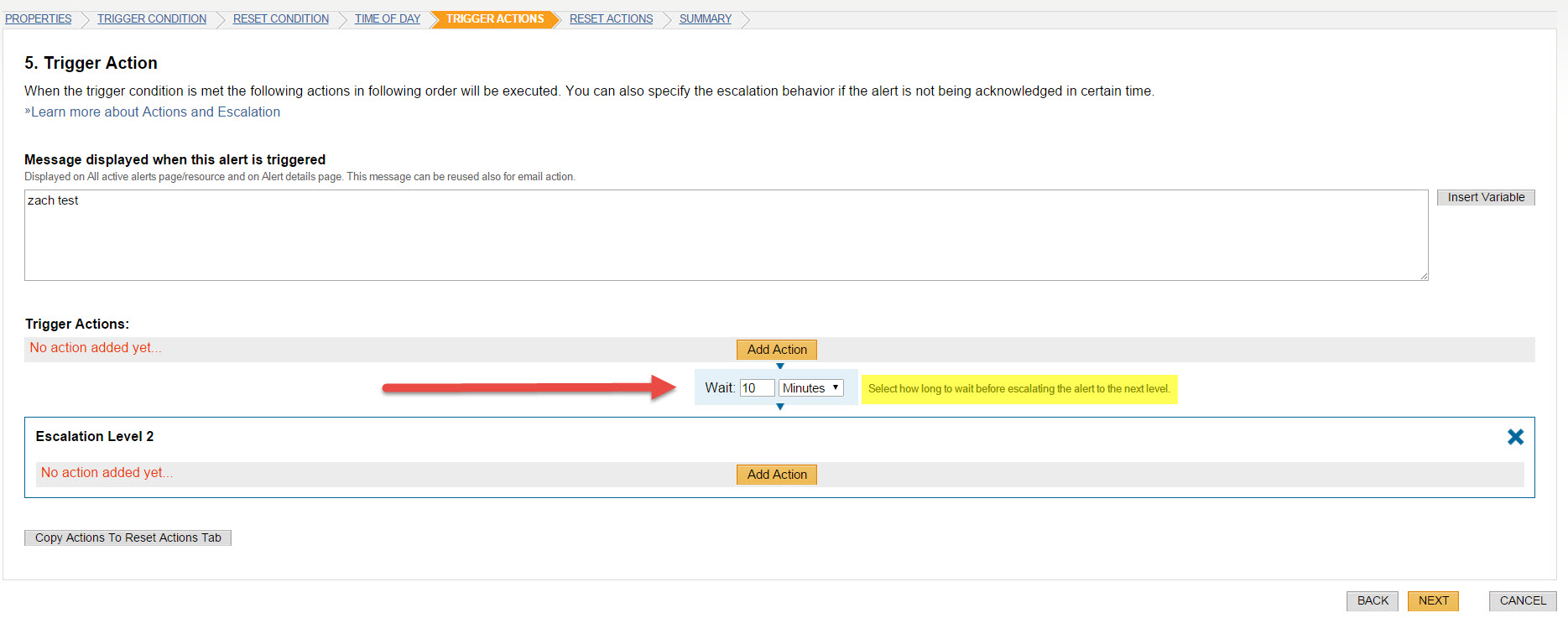Click the 'Trigger Actions:' label
Screen dimensions: 1568x618
77,324
